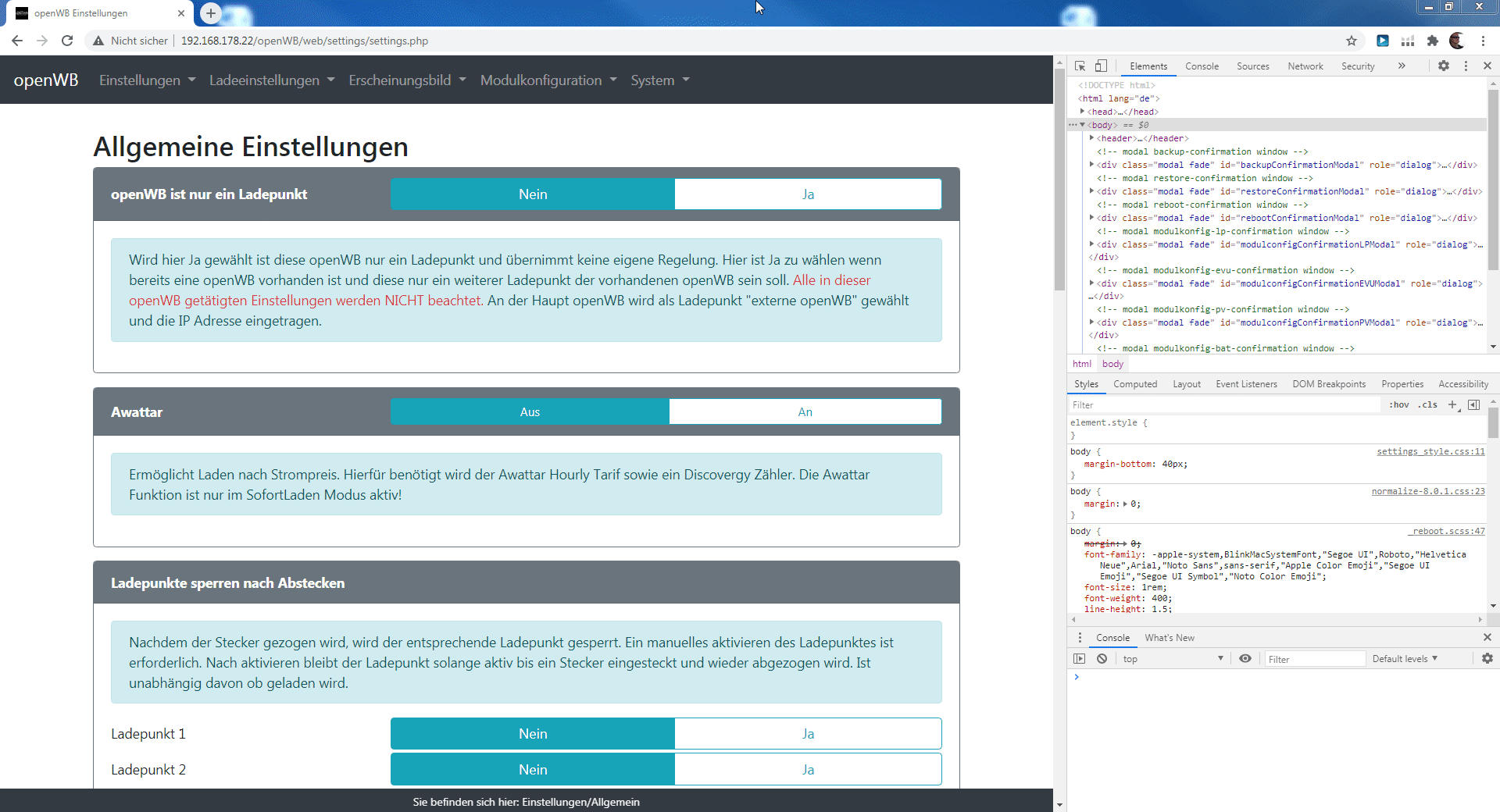Reload the page using the refresh icon
1500x812 pixels.
(x=67, y=41)
